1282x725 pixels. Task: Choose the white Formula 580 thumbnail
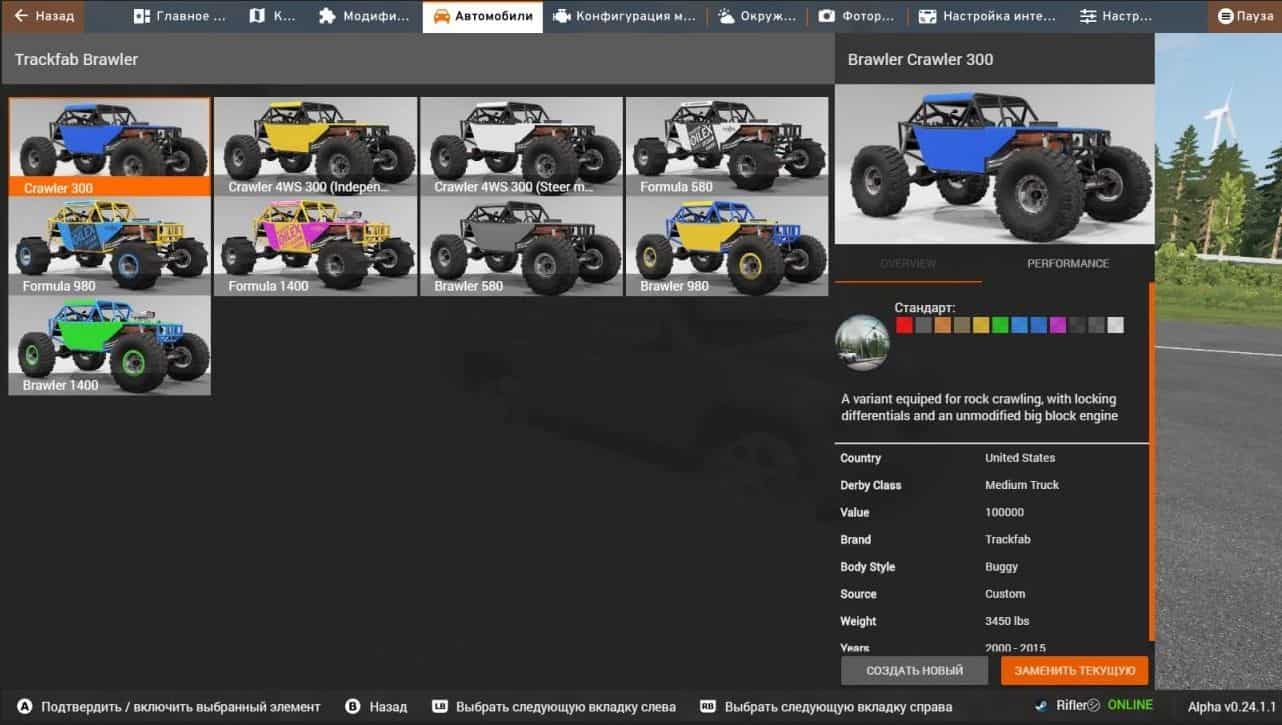[x=727, y=147]
